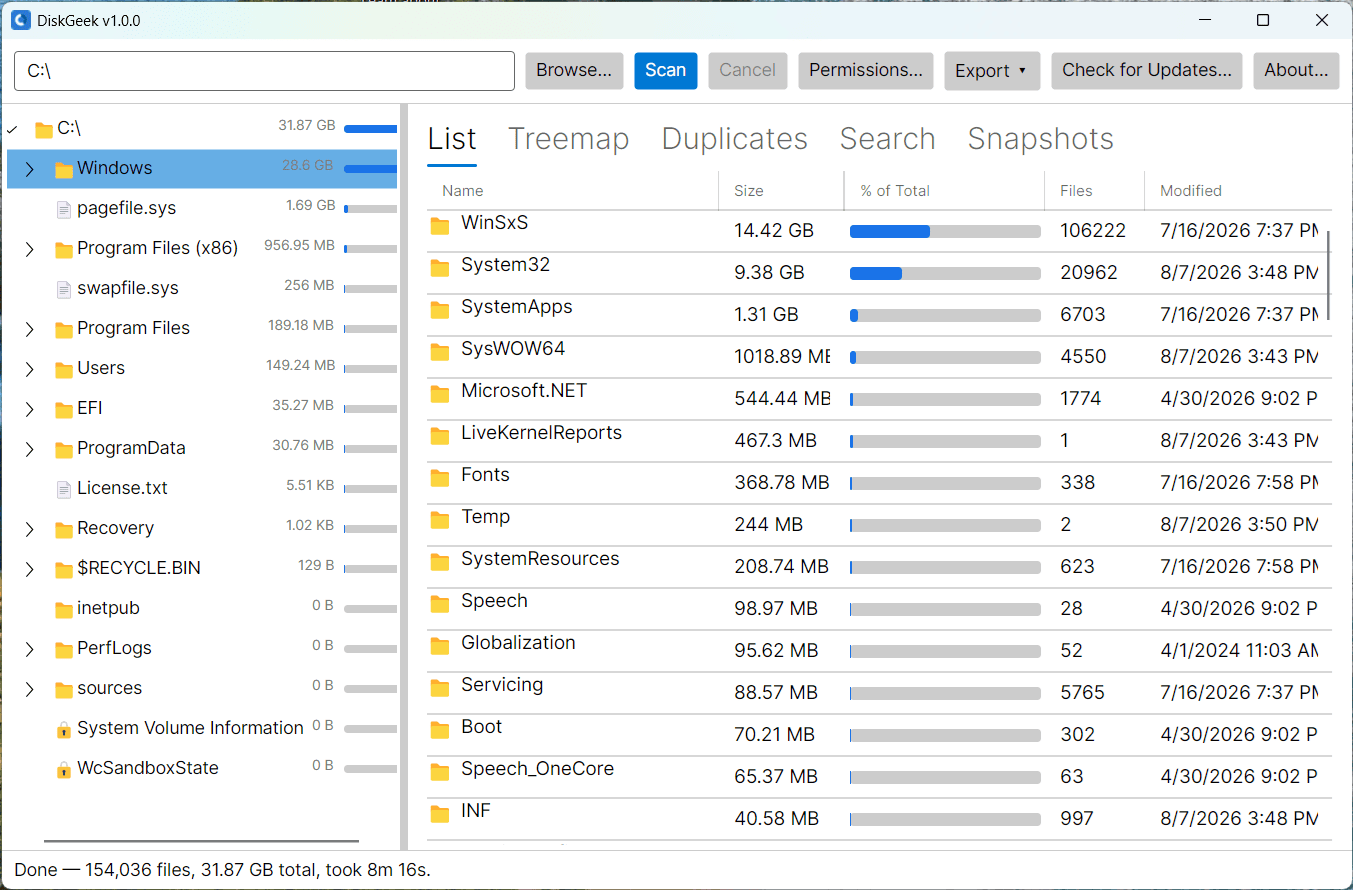Click the License.txt file icon
Screen dimensions: 1353x890
[x=64, y=489]
